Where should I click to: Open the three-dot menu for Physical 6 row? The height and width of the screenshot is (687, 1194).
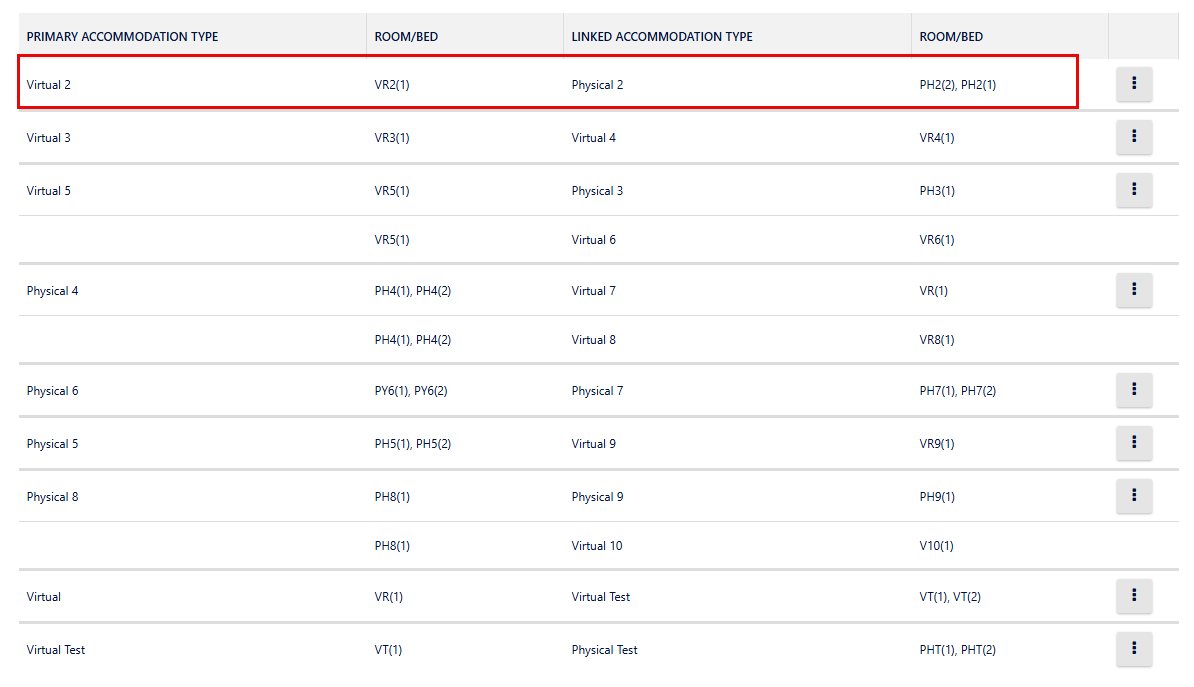pyautogui.click(x=1134, y=390)
